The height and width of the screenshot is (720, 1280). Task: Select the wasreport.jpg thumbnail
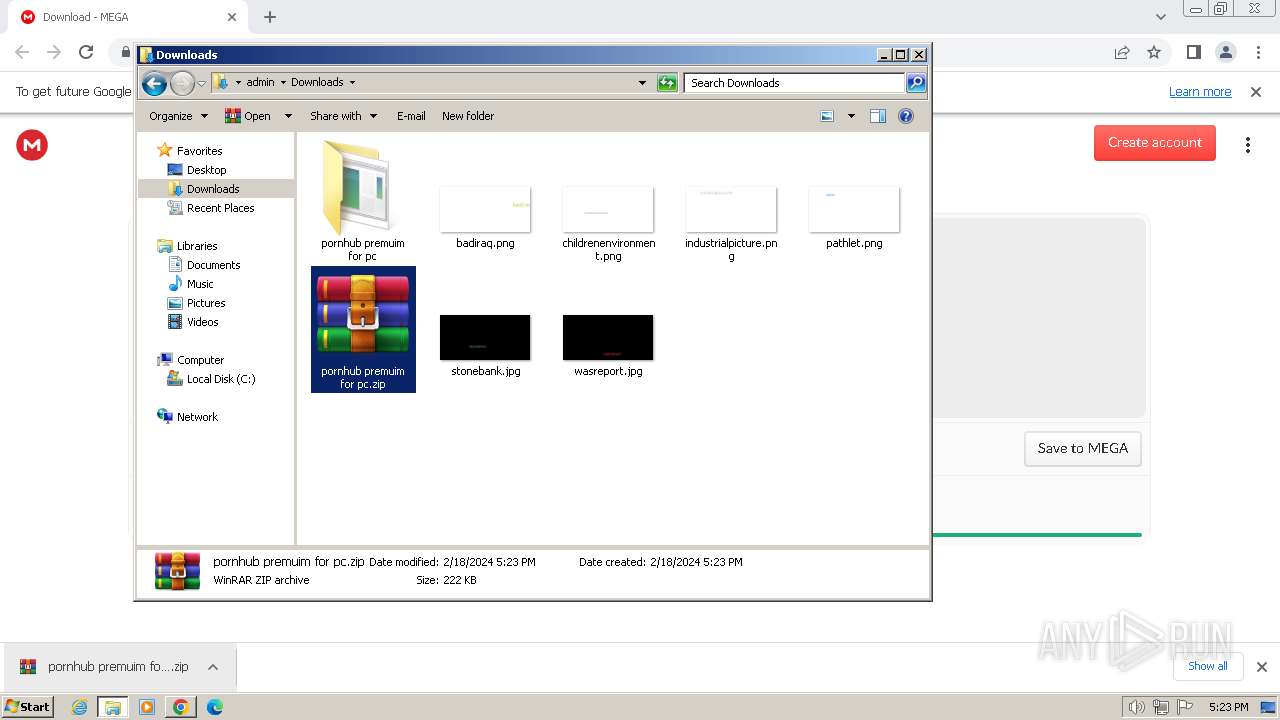tap(608, 337)
